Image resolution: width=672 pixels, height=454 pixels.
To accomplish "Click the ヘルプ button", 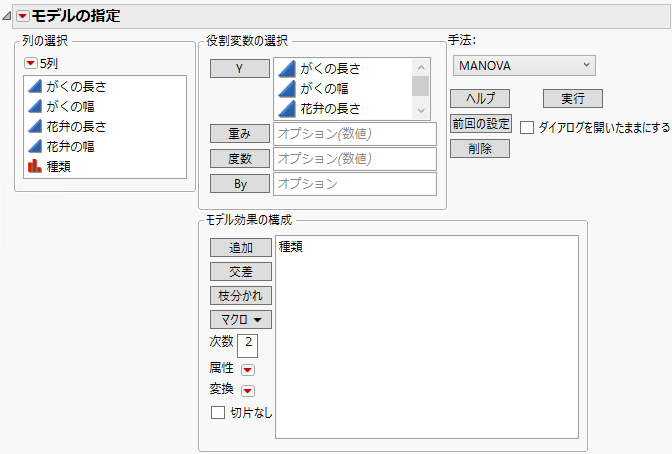I will pos(480,99).
